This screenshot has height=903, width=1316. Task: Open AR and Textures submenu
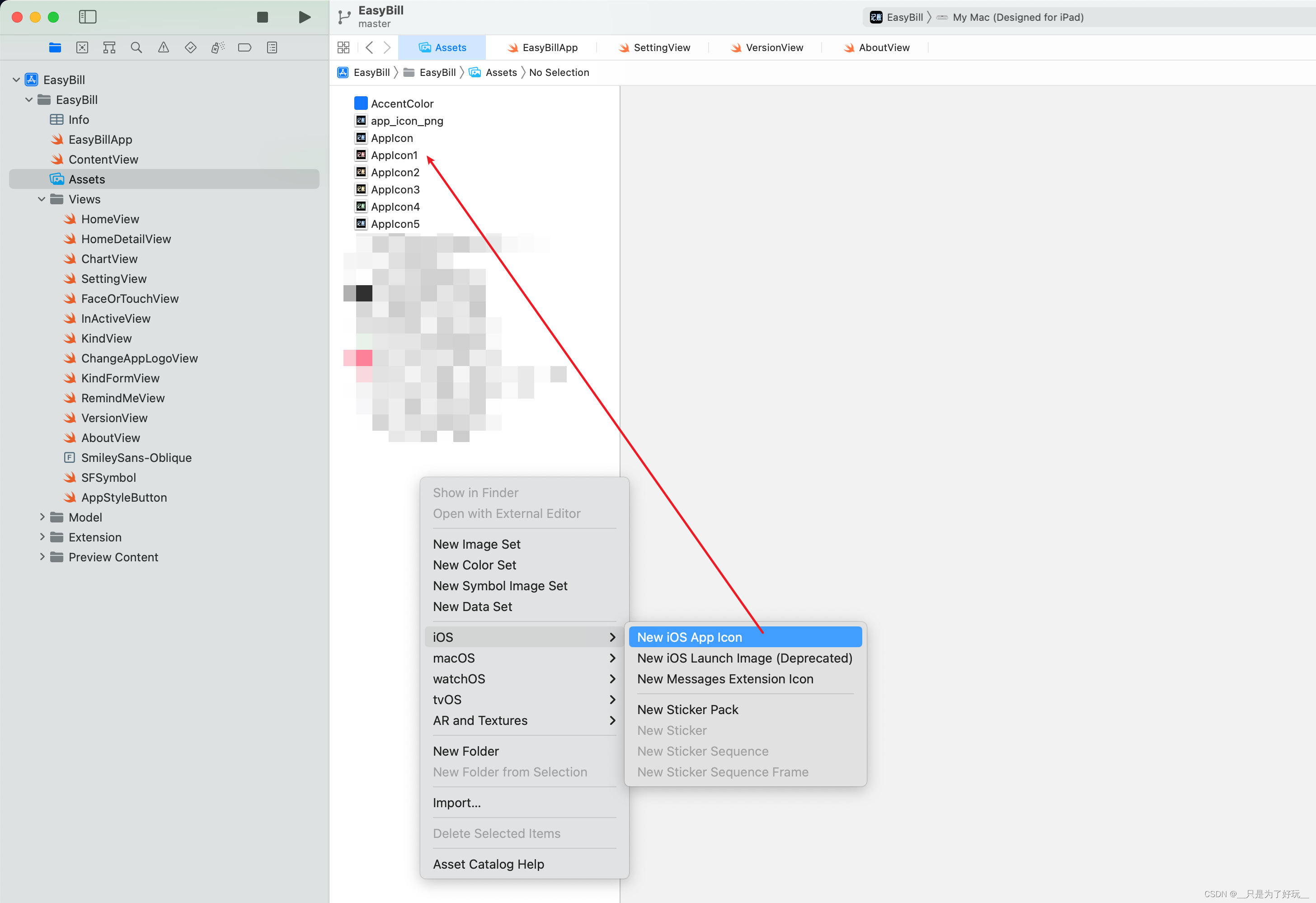tap(524, 720)
